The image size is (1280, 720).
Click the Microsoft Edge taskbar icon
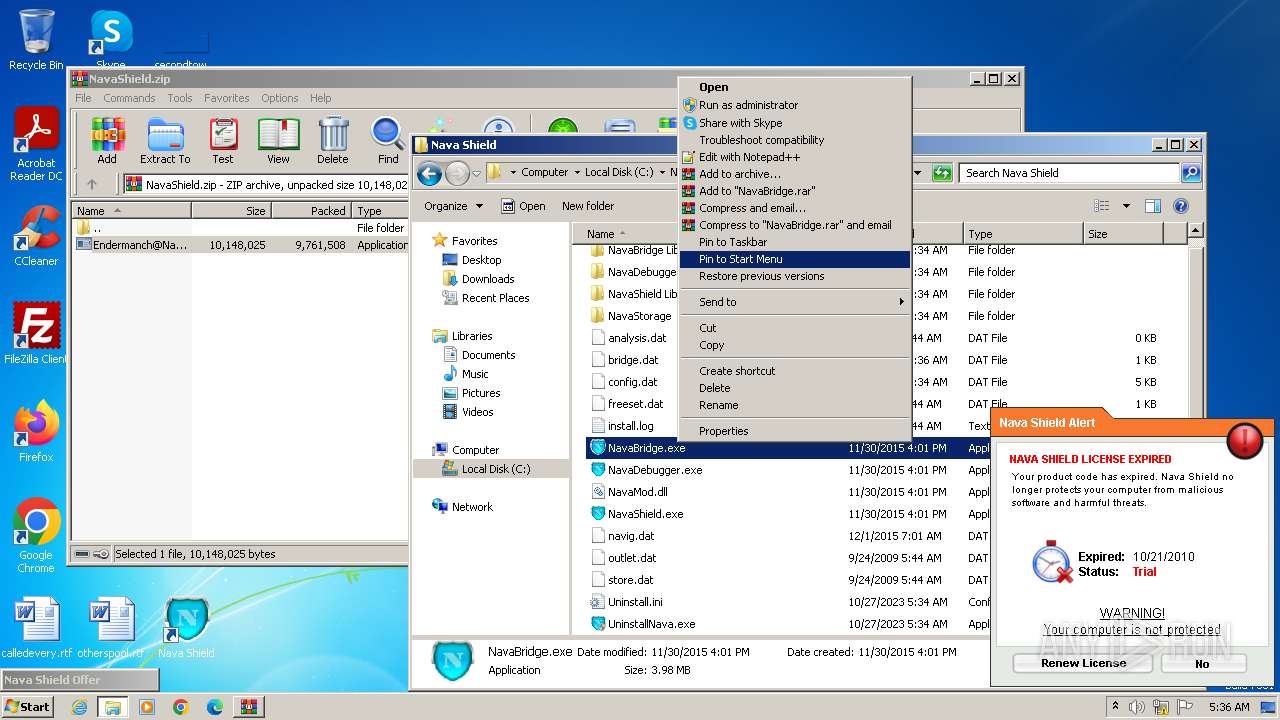[215, 707]
